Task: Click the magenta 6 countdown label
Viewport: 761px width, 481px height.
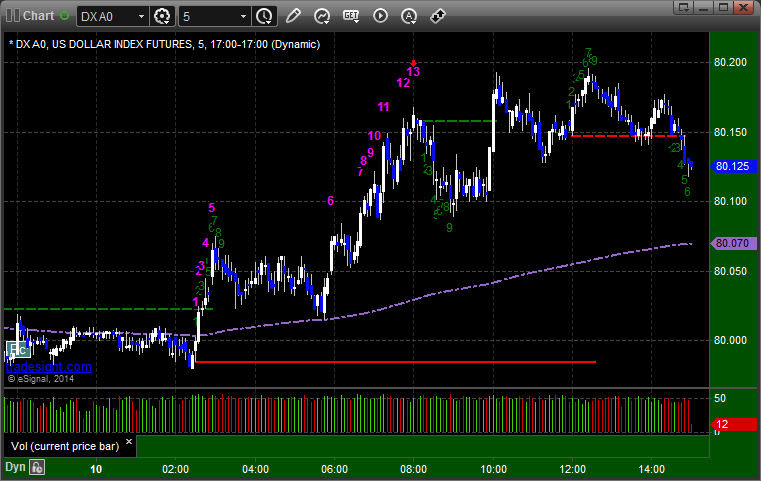Action: click(331, 200)
